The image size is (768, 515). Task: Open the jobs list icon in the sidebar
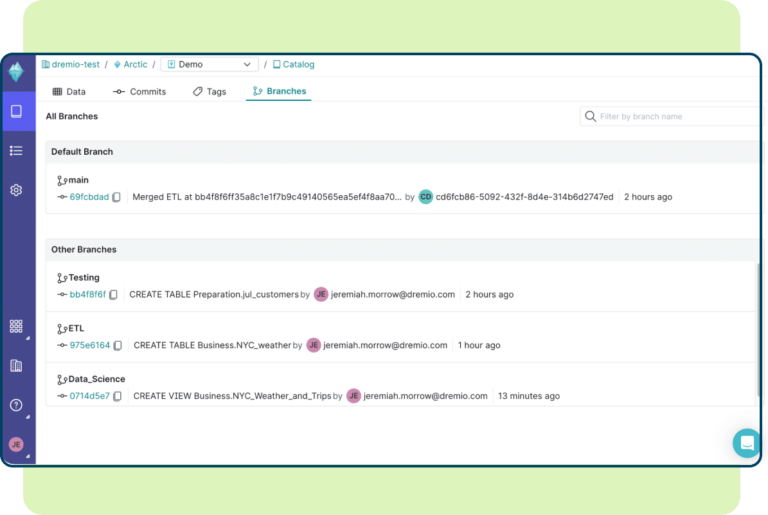16,151
